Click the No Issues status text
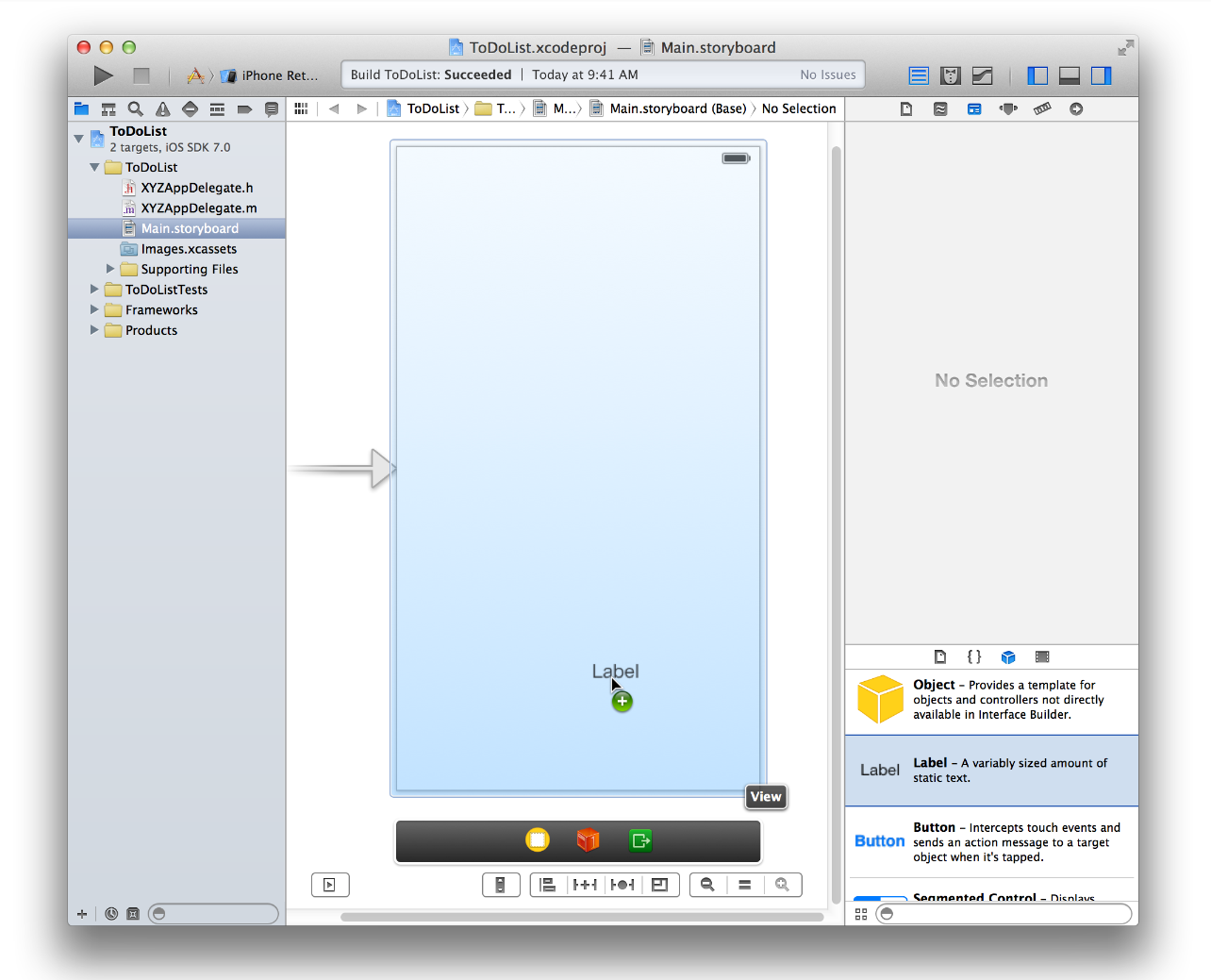1211x980 pixels. tap(828, 75)
